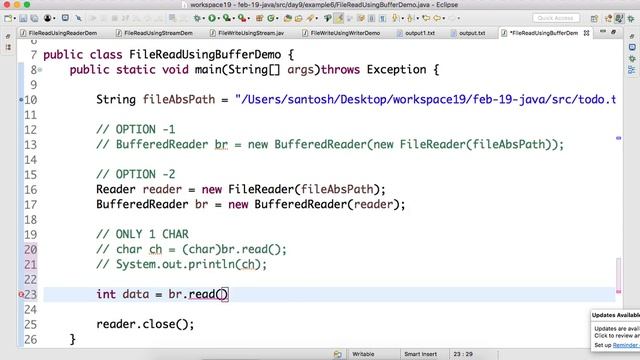The height and width of the screenshot is (360, 640).
Task: Select the active Java perspective button
Action: (619, 18)
